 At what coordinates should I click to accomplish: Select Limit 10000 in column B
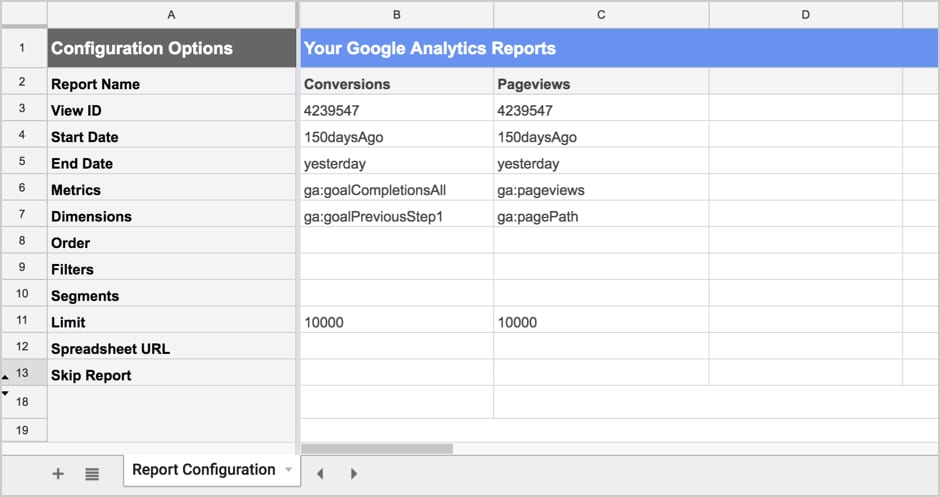click(396, 320)
